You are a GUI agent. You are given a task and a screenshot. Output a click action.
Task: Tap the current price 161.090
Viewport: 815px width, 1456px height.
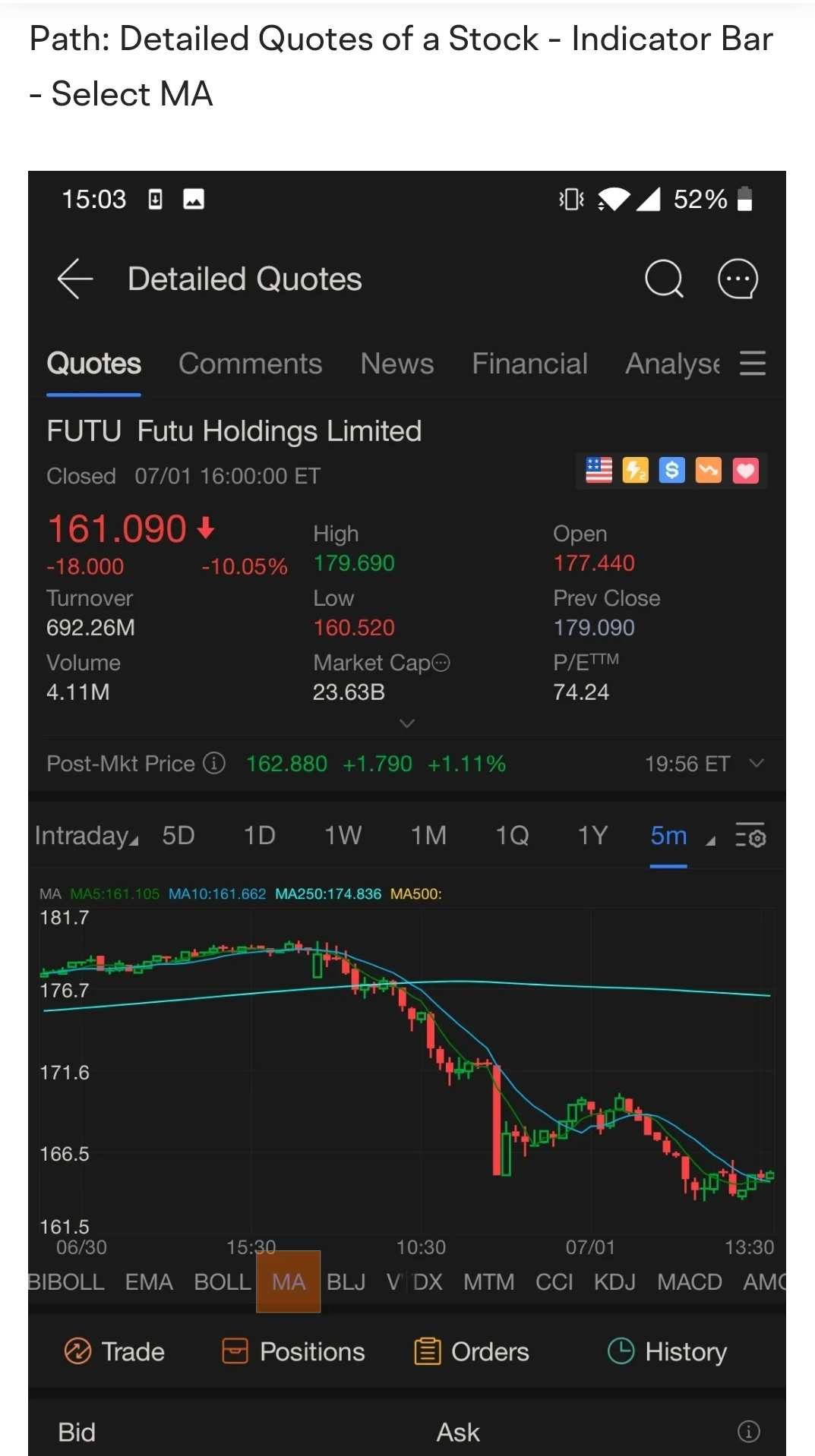pyautogui.click(x=117, y=528)
